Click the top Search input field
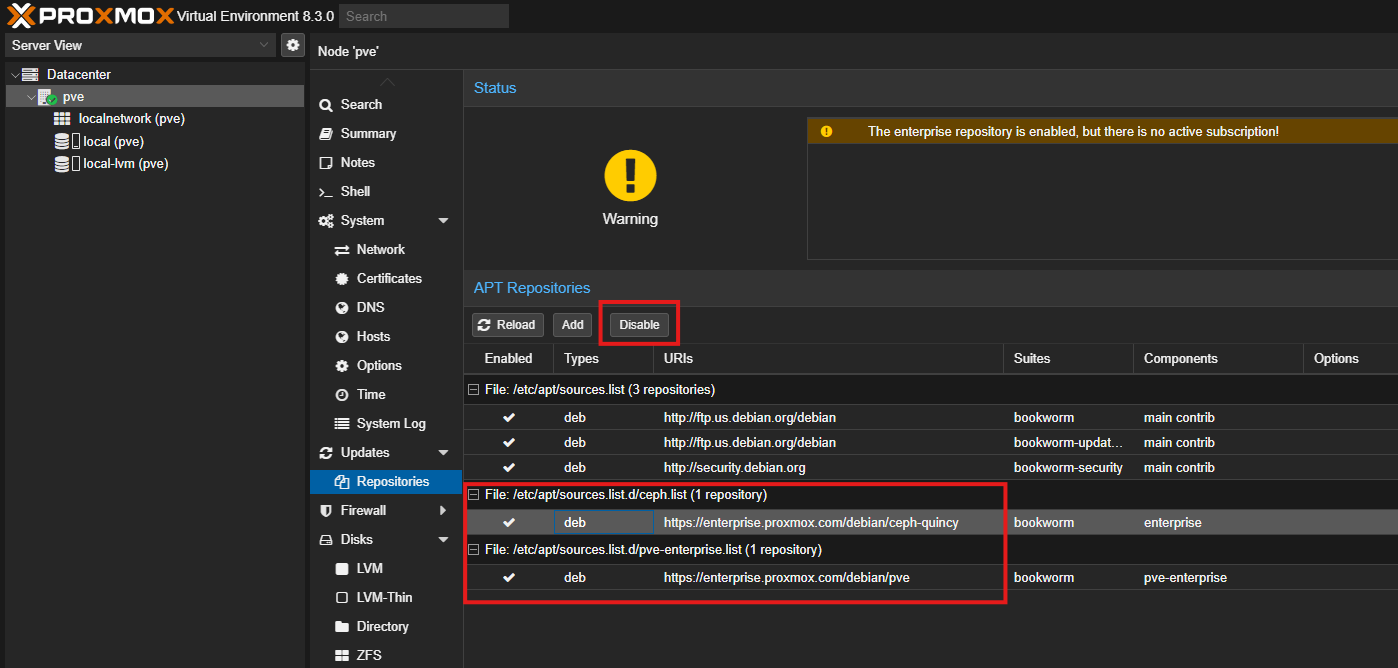1398x668 pixels. point(424,16)
